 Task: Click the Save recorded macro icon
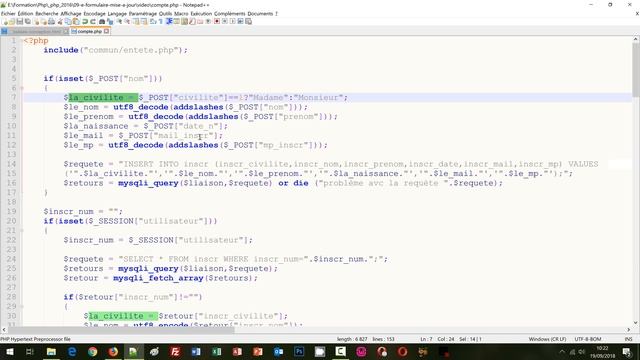point(248,21)
